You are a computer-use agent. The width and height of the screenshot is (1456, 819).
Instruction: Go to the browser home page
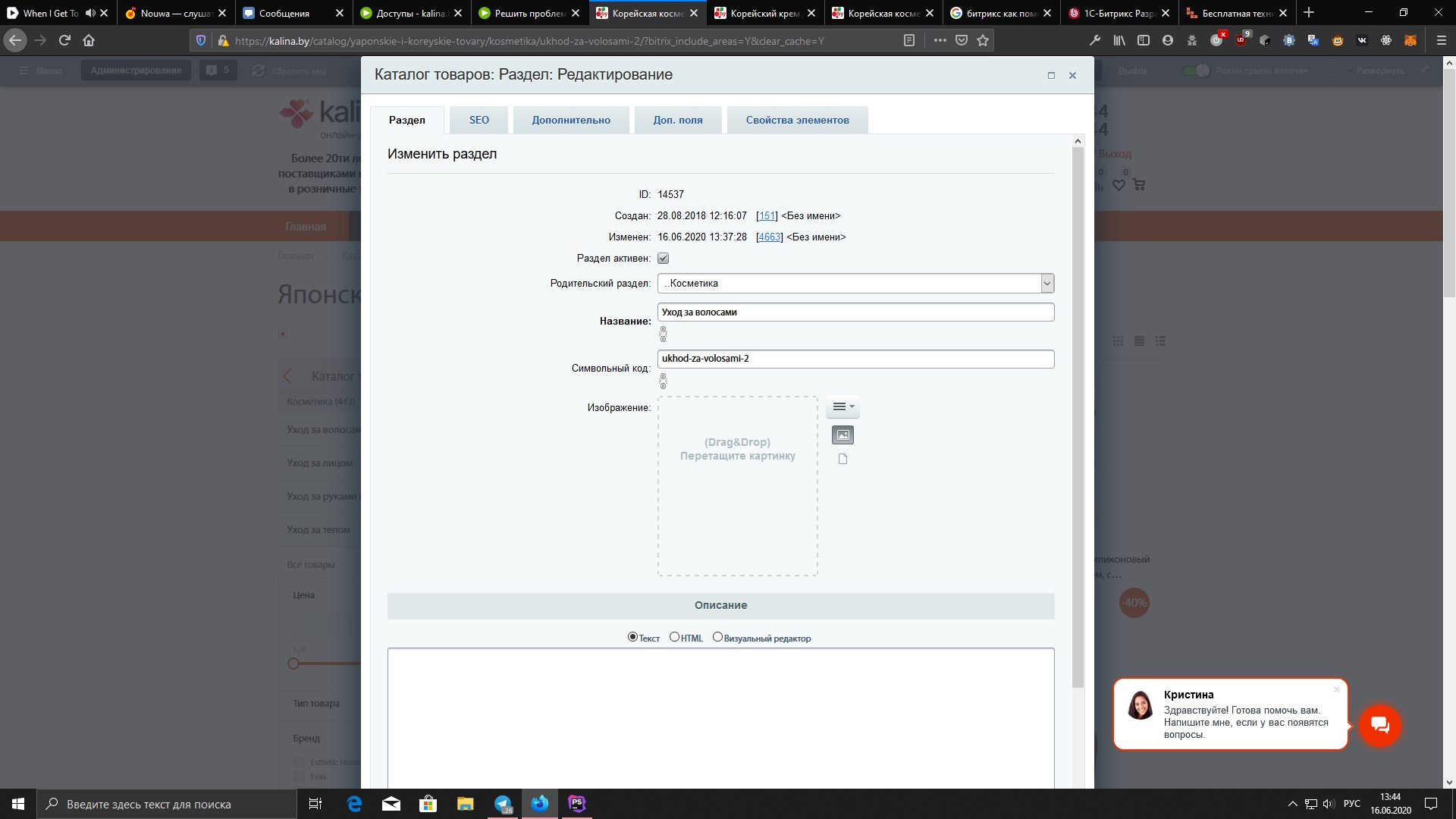pos(89,40)
